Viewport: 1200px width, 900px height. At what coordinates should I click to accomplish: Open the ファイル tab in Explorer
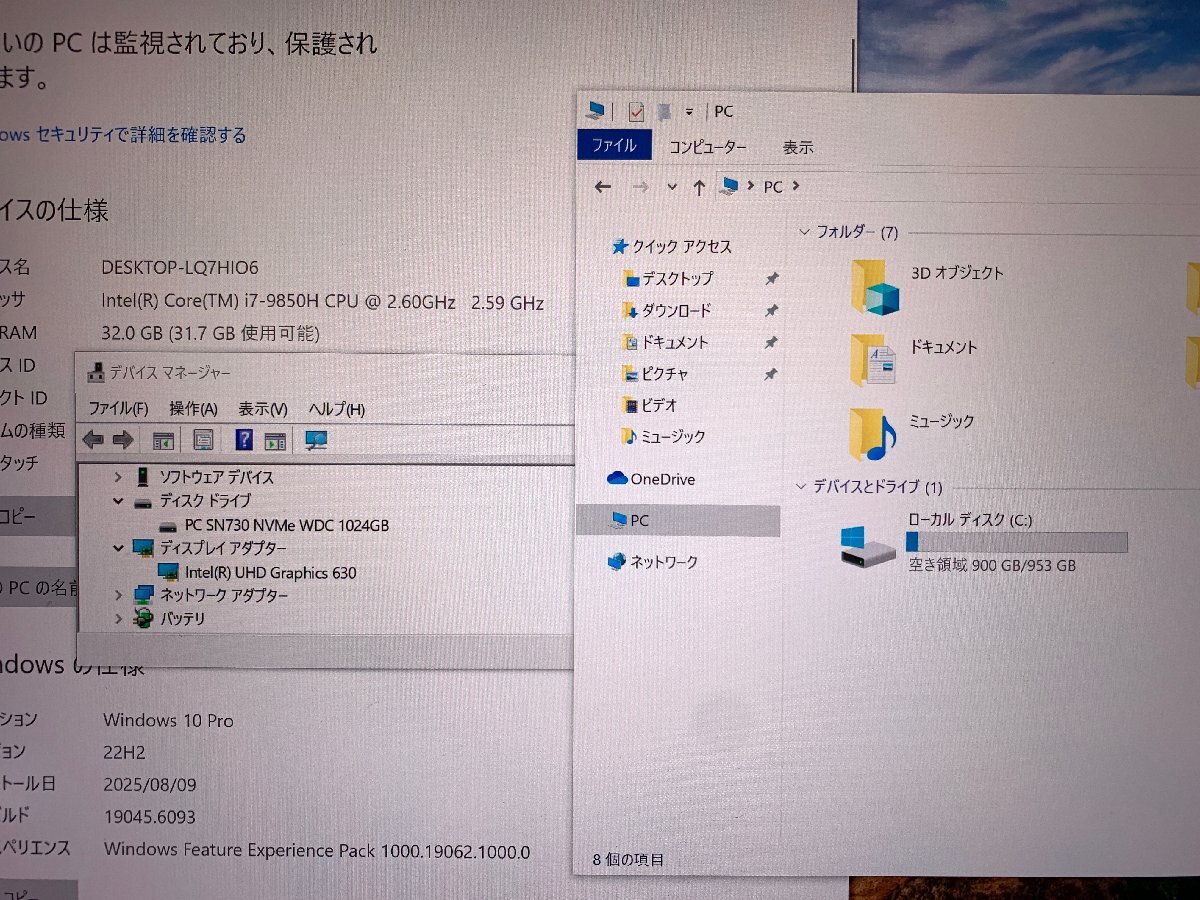tap(614, 145)
